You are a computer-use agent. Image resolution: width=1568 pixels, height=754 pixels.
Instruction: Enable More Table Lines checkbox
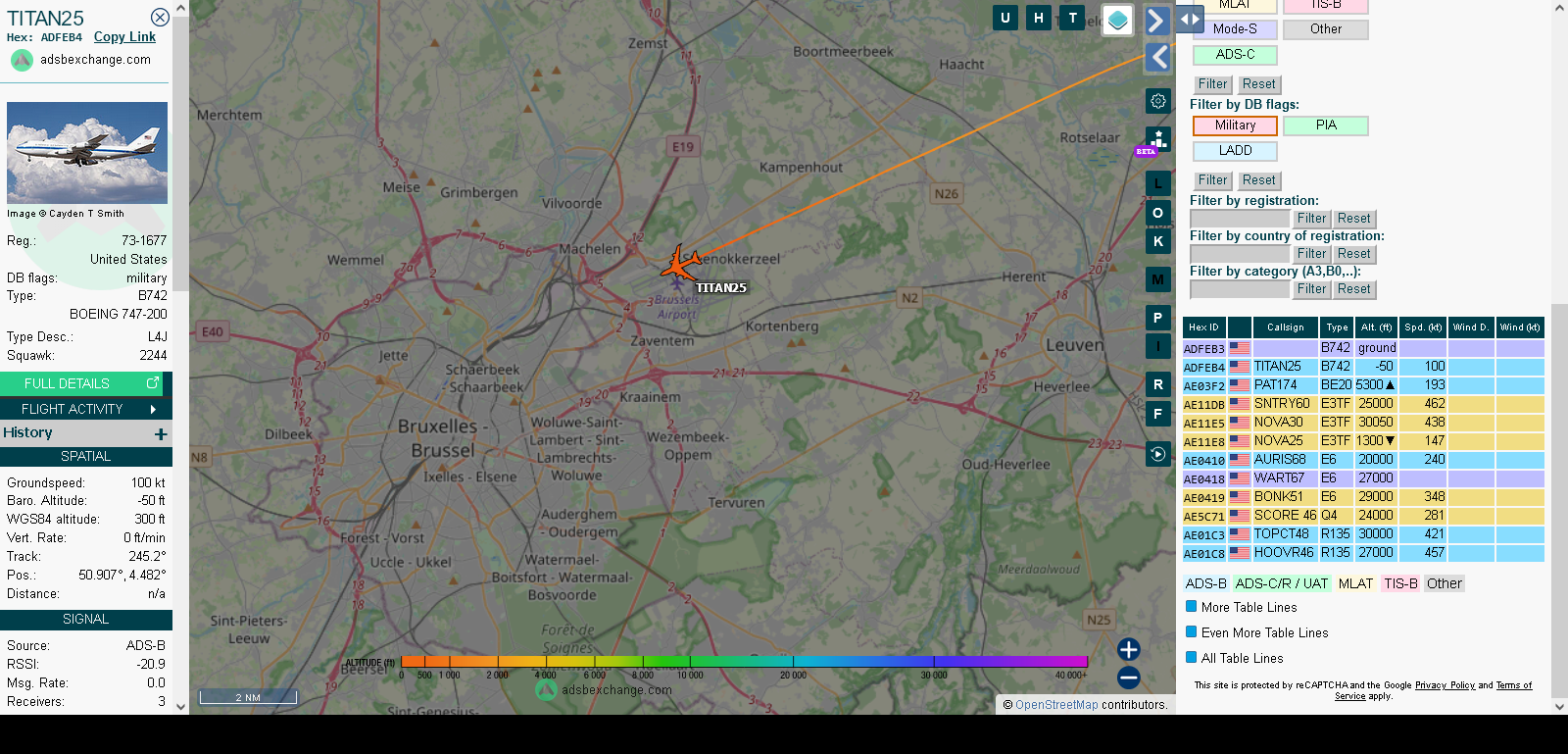tap(1192, 607)
